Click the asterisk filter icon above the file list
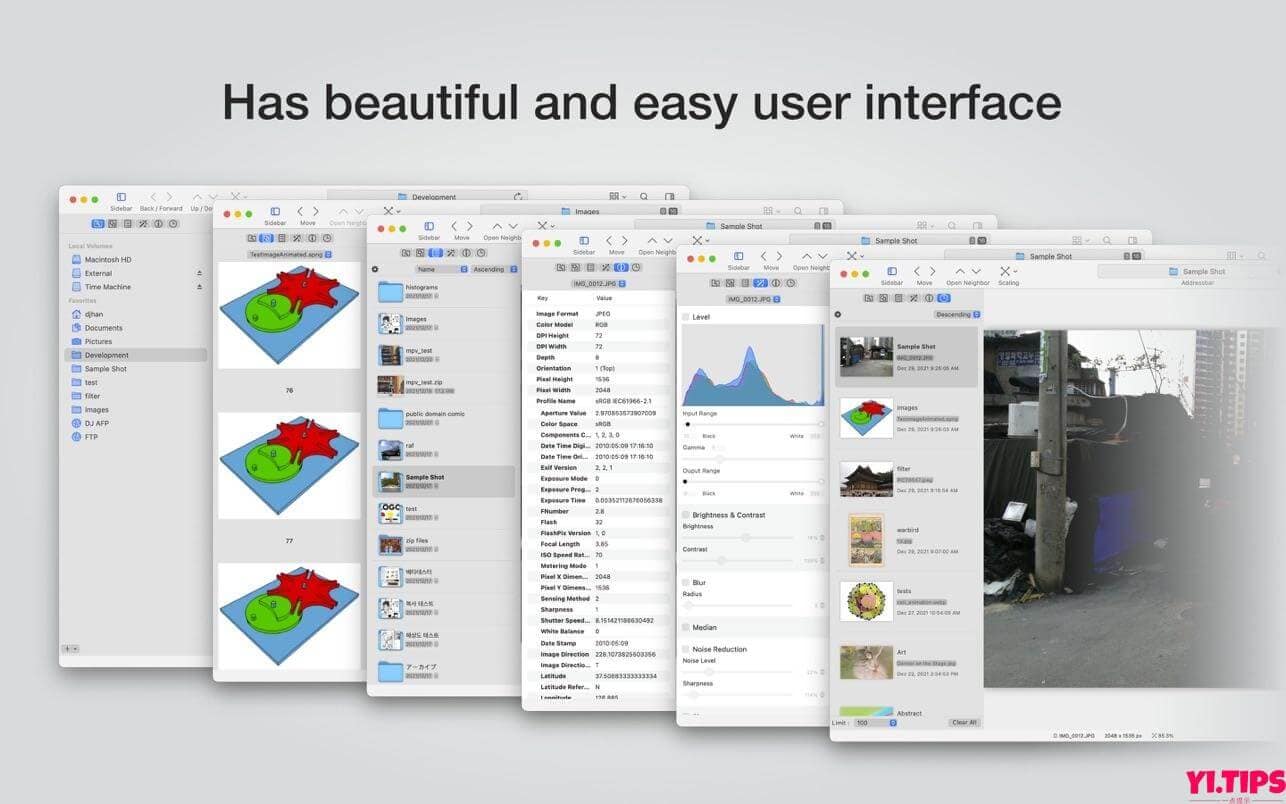The width and height of the screenshot is (1286, 804). (375, 269)
